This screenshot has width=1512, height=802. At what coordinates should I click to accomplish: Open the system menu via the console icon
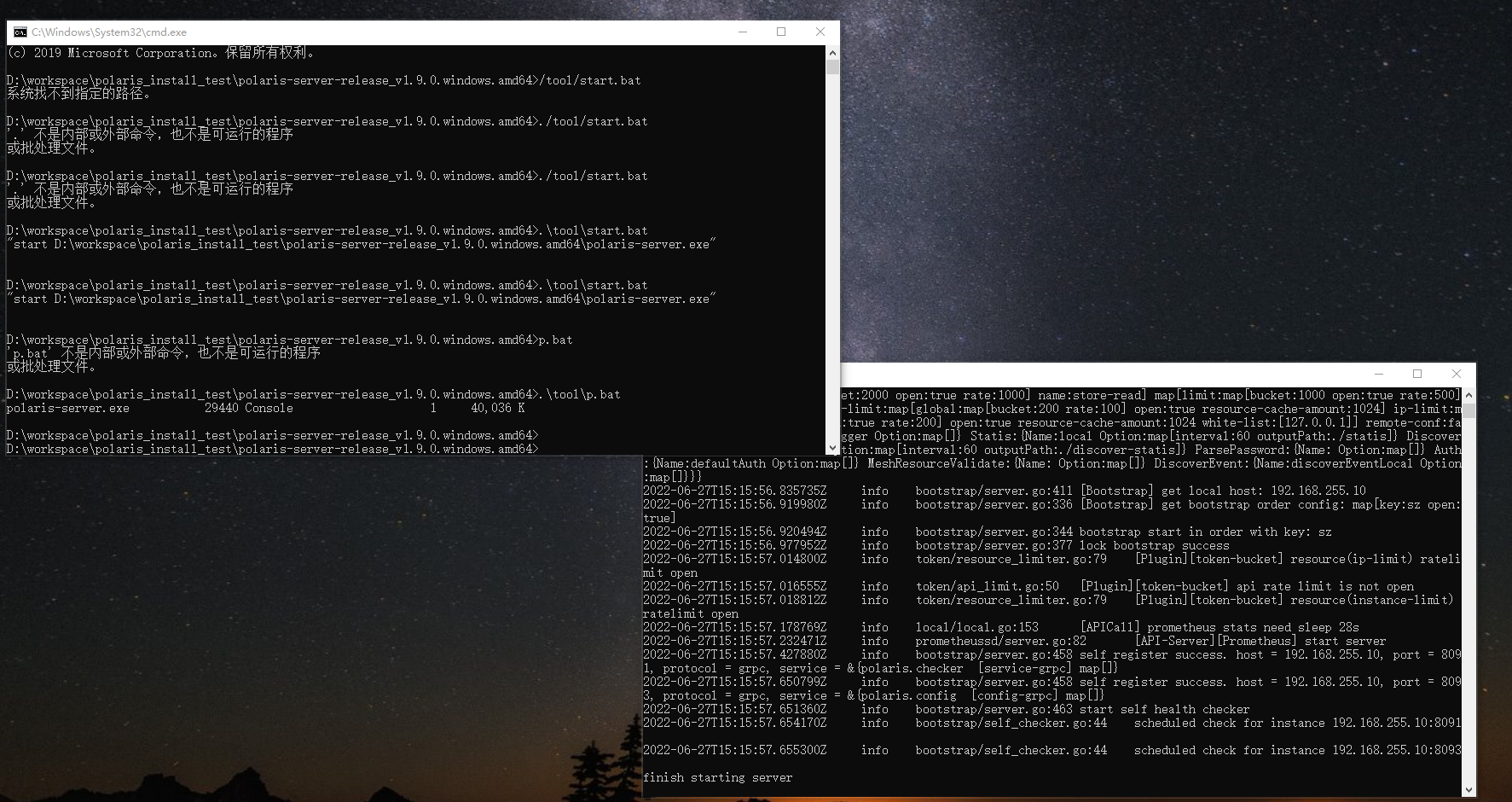point(19,32)
